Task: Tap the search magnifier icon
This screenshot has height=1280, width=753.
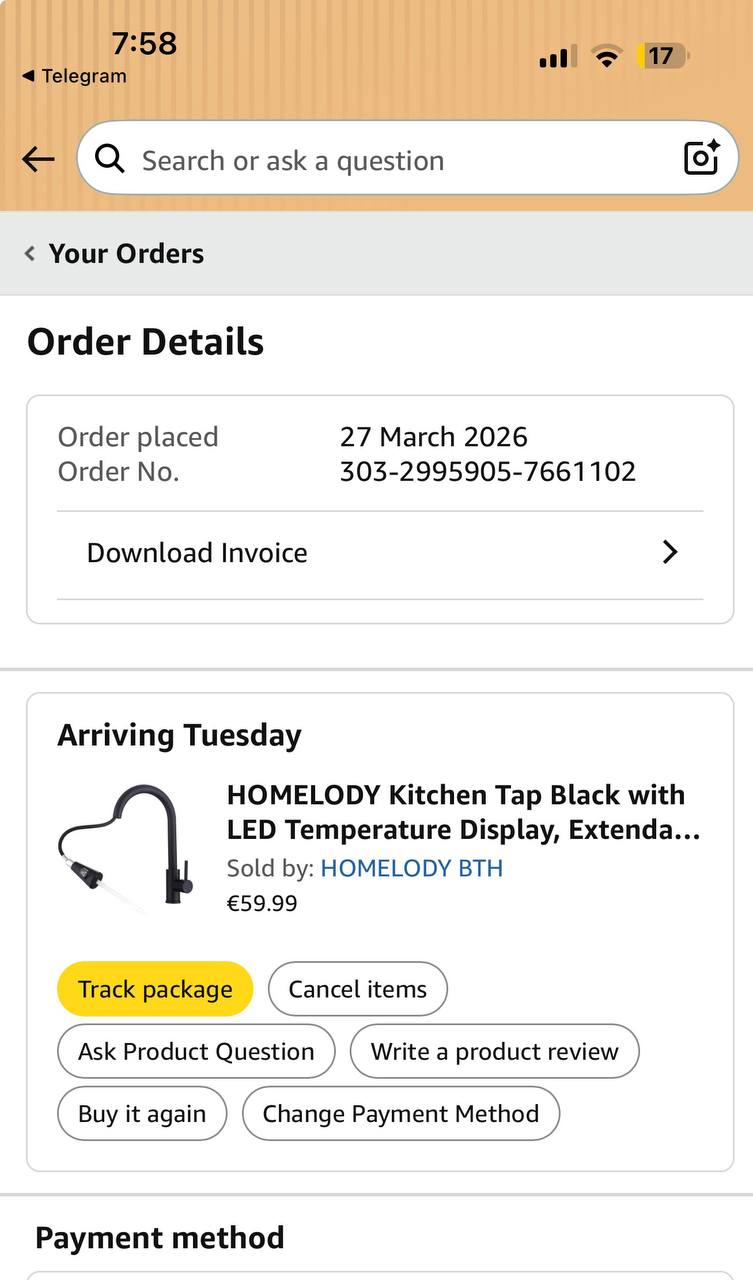Action: [109, 159]
